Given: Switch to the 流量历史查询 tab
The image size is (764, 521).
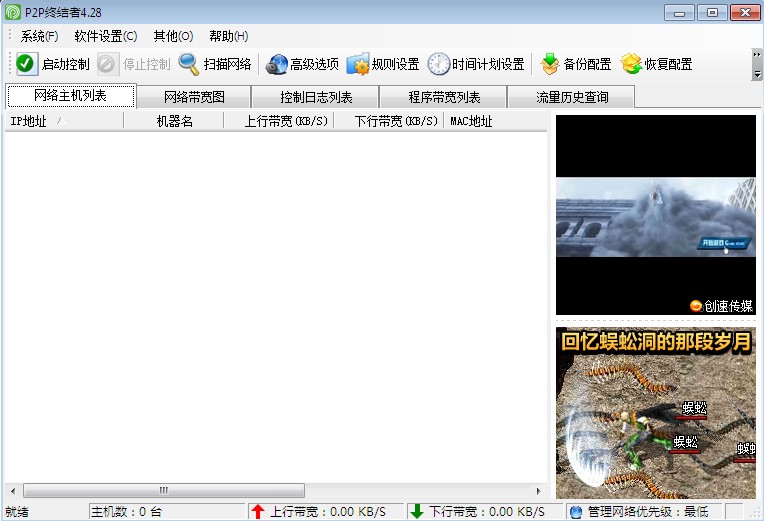Looking at the screenshot, I should pyautogui.click(x=572, y=97).
